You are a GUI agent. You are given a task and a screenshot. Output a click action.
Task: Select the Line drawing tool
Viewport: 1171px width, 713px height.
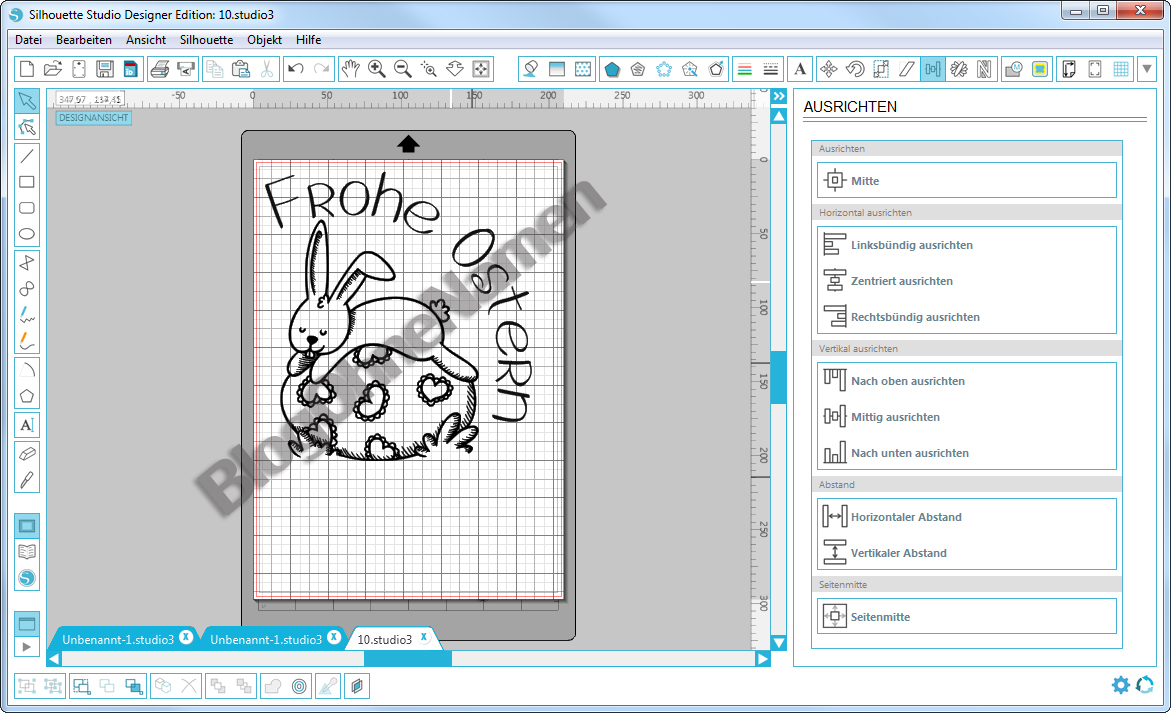point(27,155)
